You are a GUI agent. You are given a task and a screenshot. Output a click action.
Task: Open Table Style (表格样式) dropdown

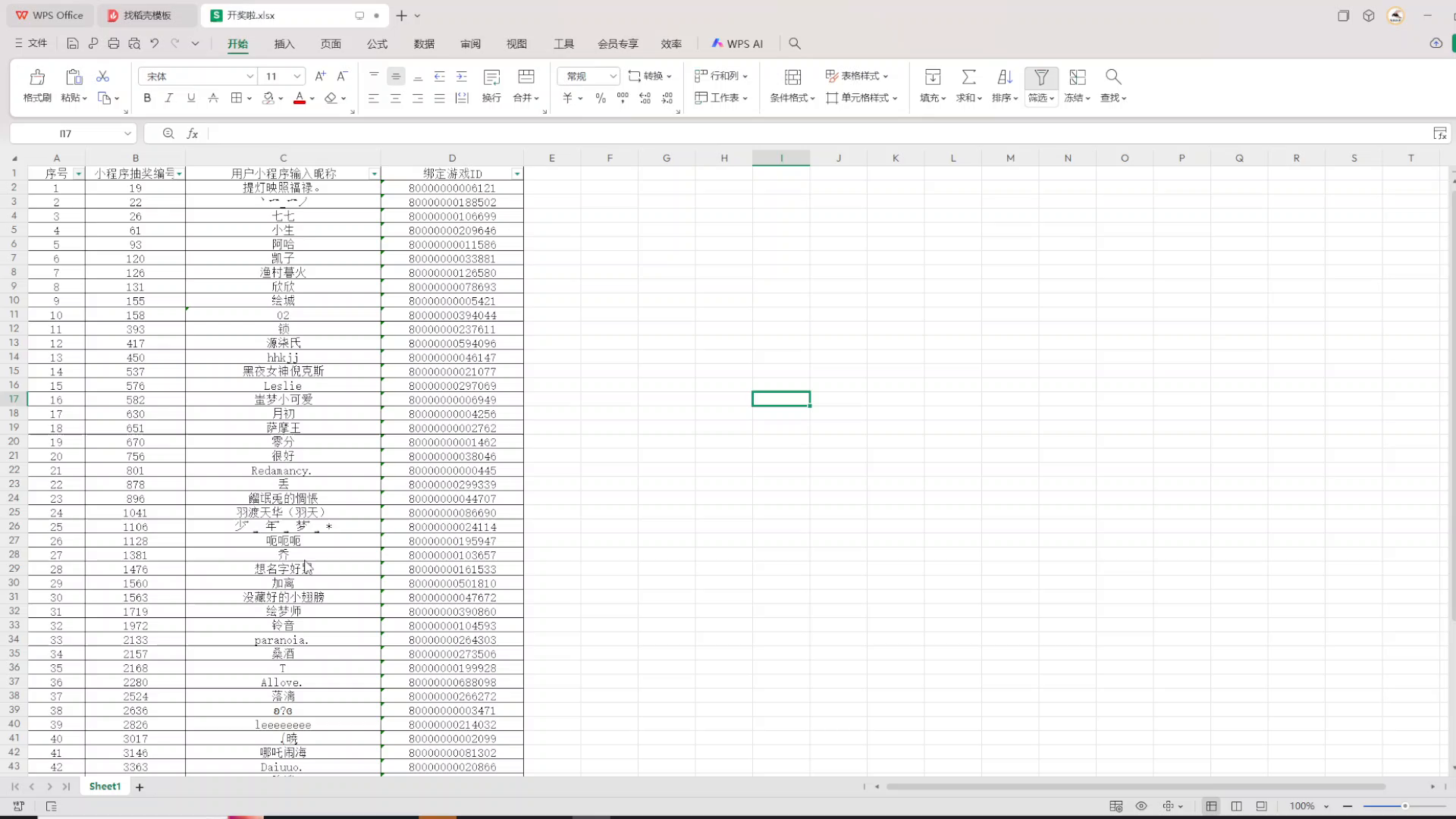tap(857, 76)
